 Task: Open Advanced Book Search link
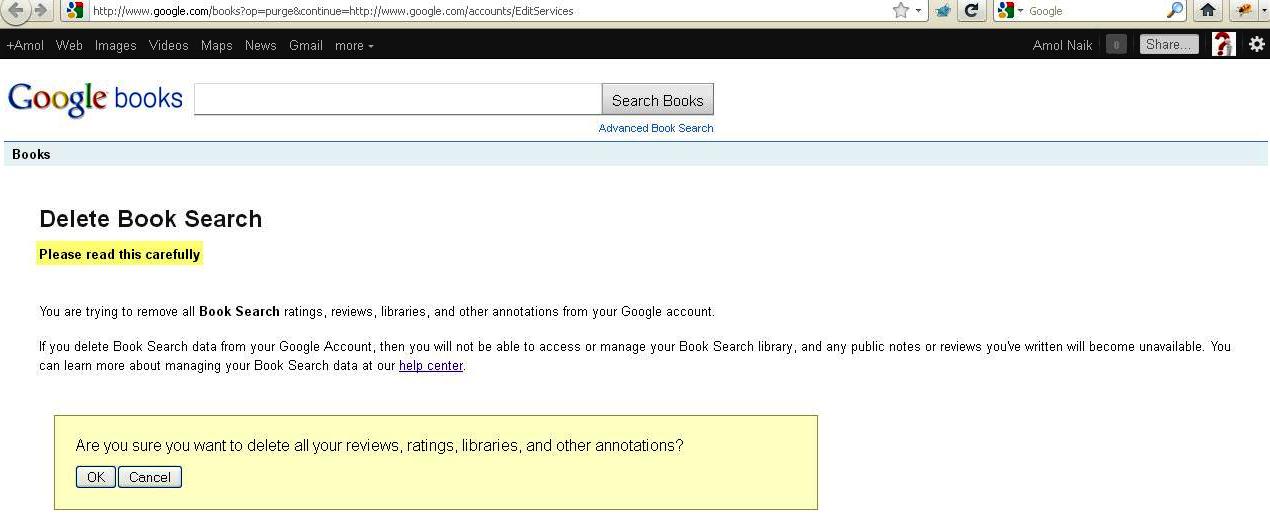[656, 128]
